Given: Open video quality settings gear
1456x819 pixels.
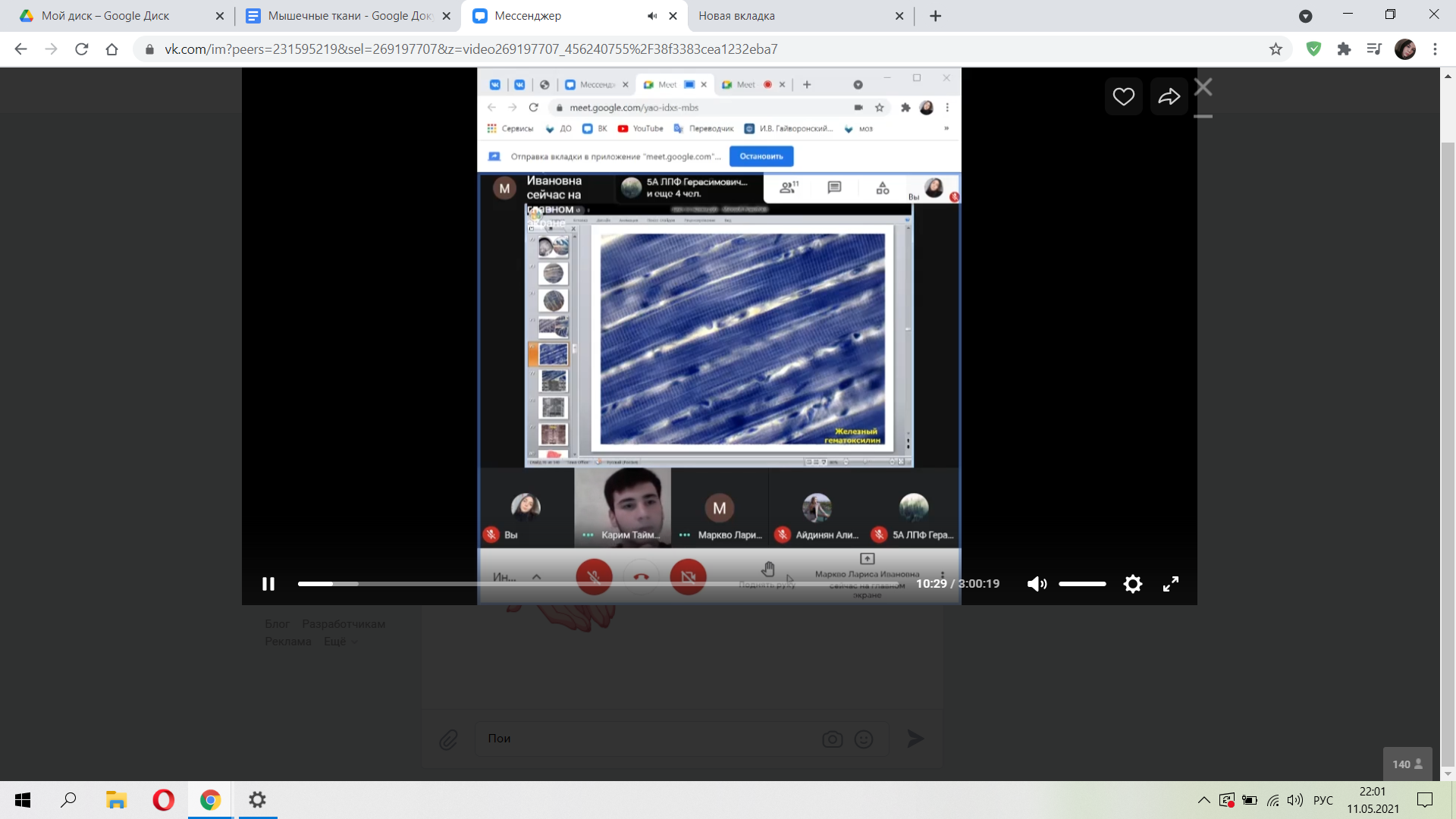Looking at the screenshot, I should point(1132,584).
